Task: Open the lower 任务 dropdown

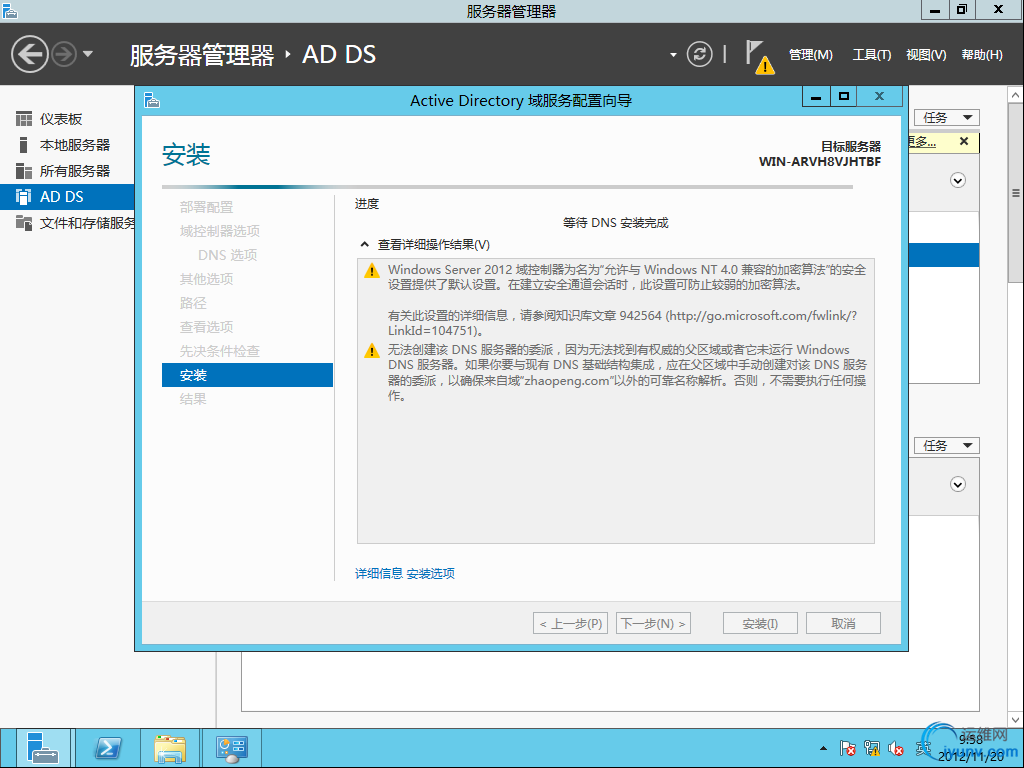Action: [946, 446]
